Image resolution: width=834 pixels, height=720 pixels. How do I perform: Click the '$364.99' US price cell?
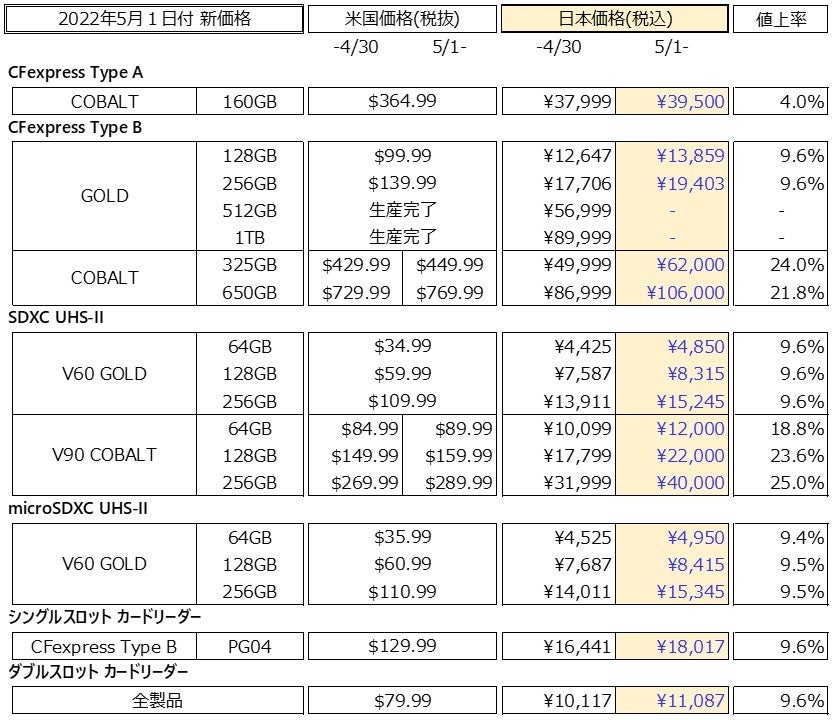pyautogui.click(x=402, y=101)
